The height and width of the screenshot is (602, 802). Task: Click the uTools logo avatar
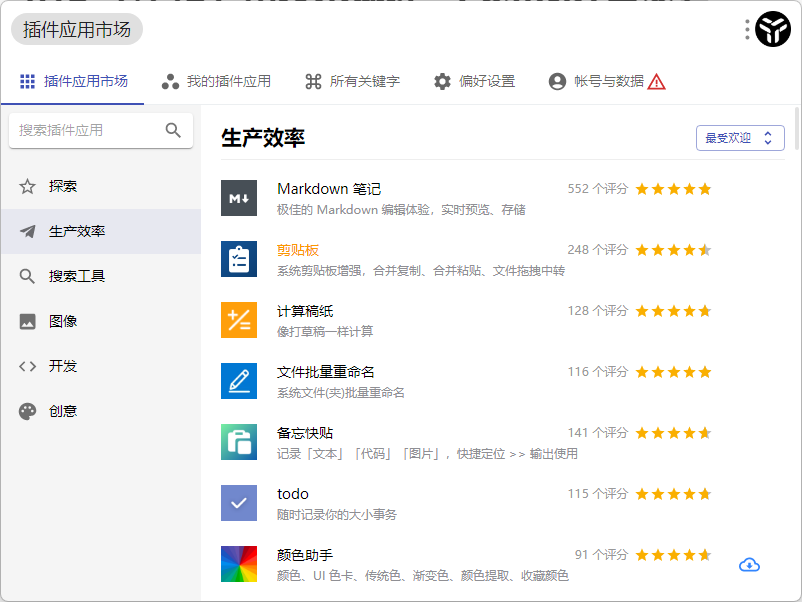click(x=773, y=30)
